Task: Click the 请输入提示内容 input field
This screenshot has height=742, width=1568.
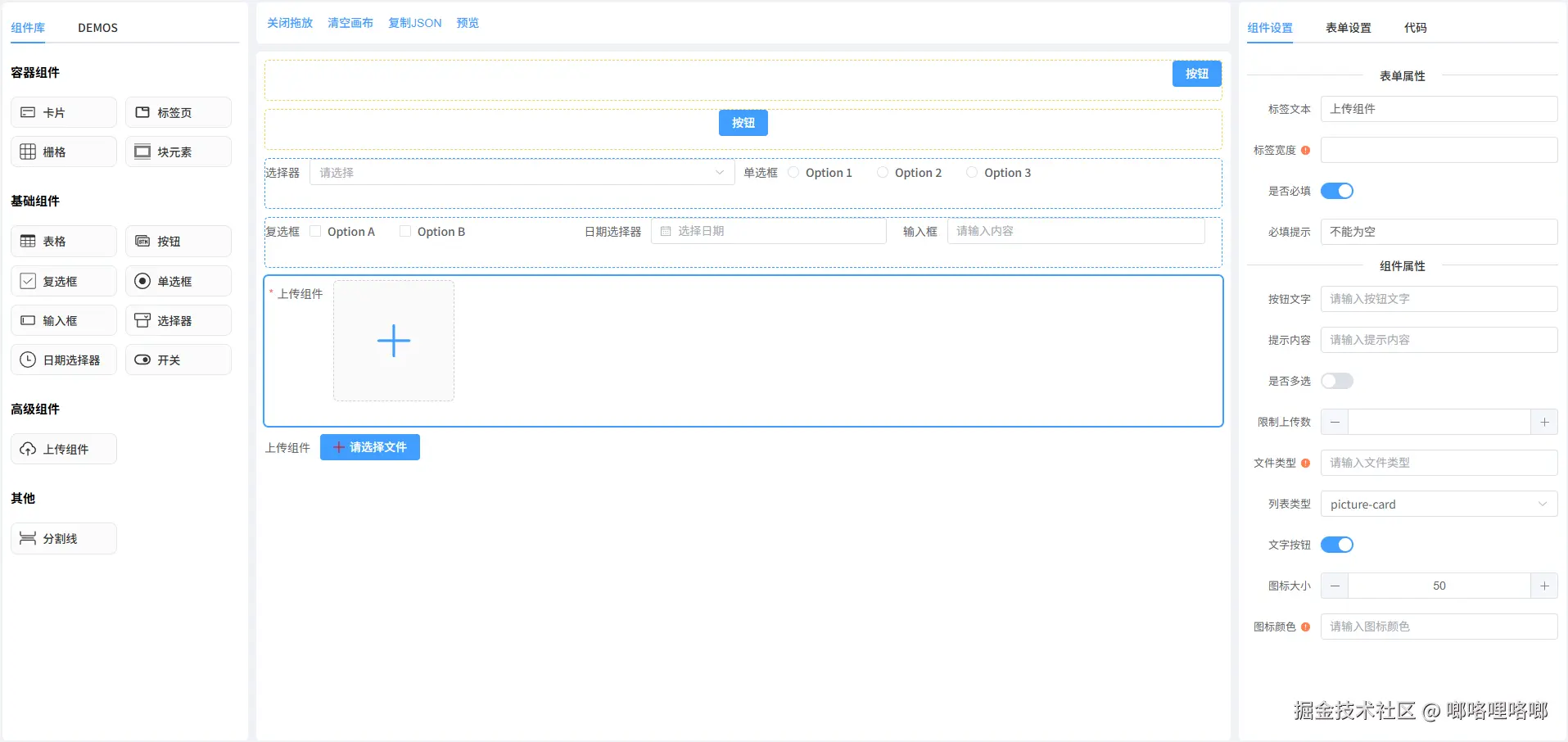Action: (x=1439, y=340)
